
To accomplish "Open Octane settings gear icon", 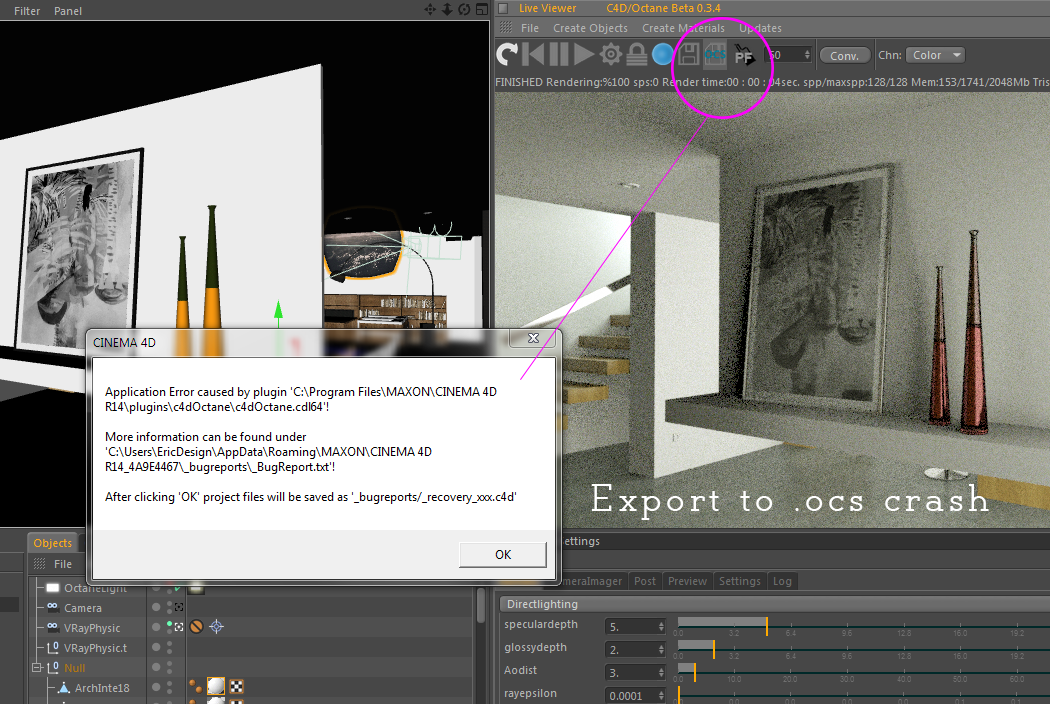I will tap(611, 54).
